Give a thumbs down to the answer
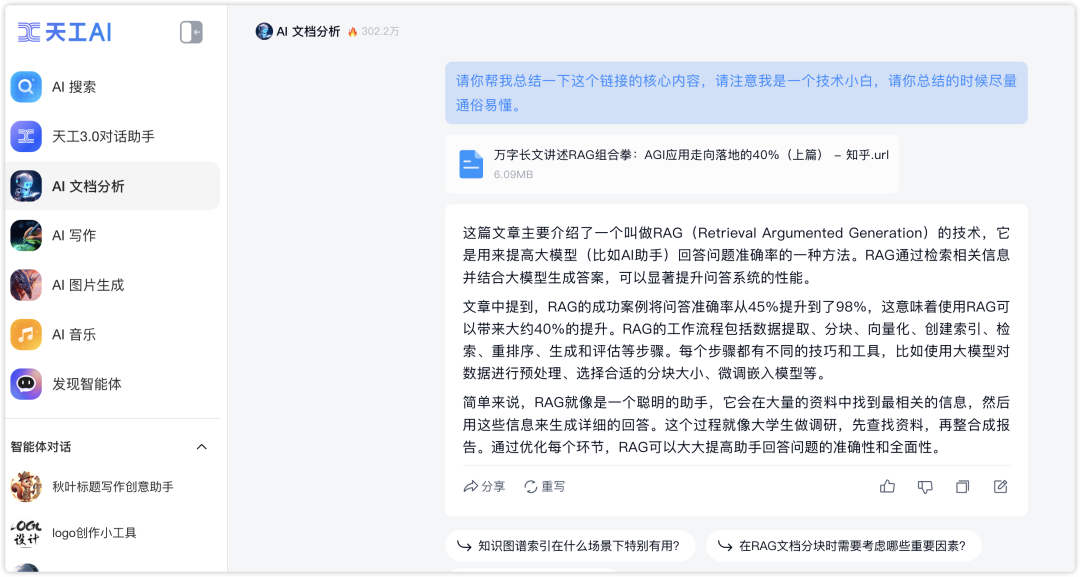The width and height of the screenshot is (1080, 577). click(x=925, y=486)
